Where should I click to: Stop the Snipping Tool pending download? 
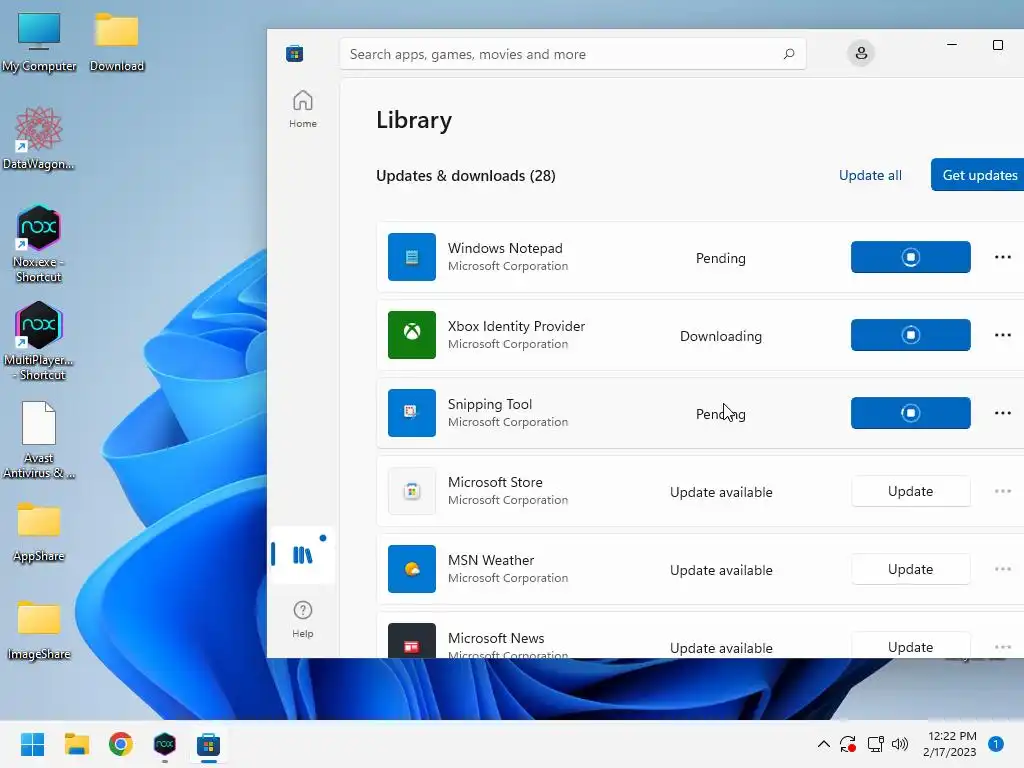[x=910, y=413]
